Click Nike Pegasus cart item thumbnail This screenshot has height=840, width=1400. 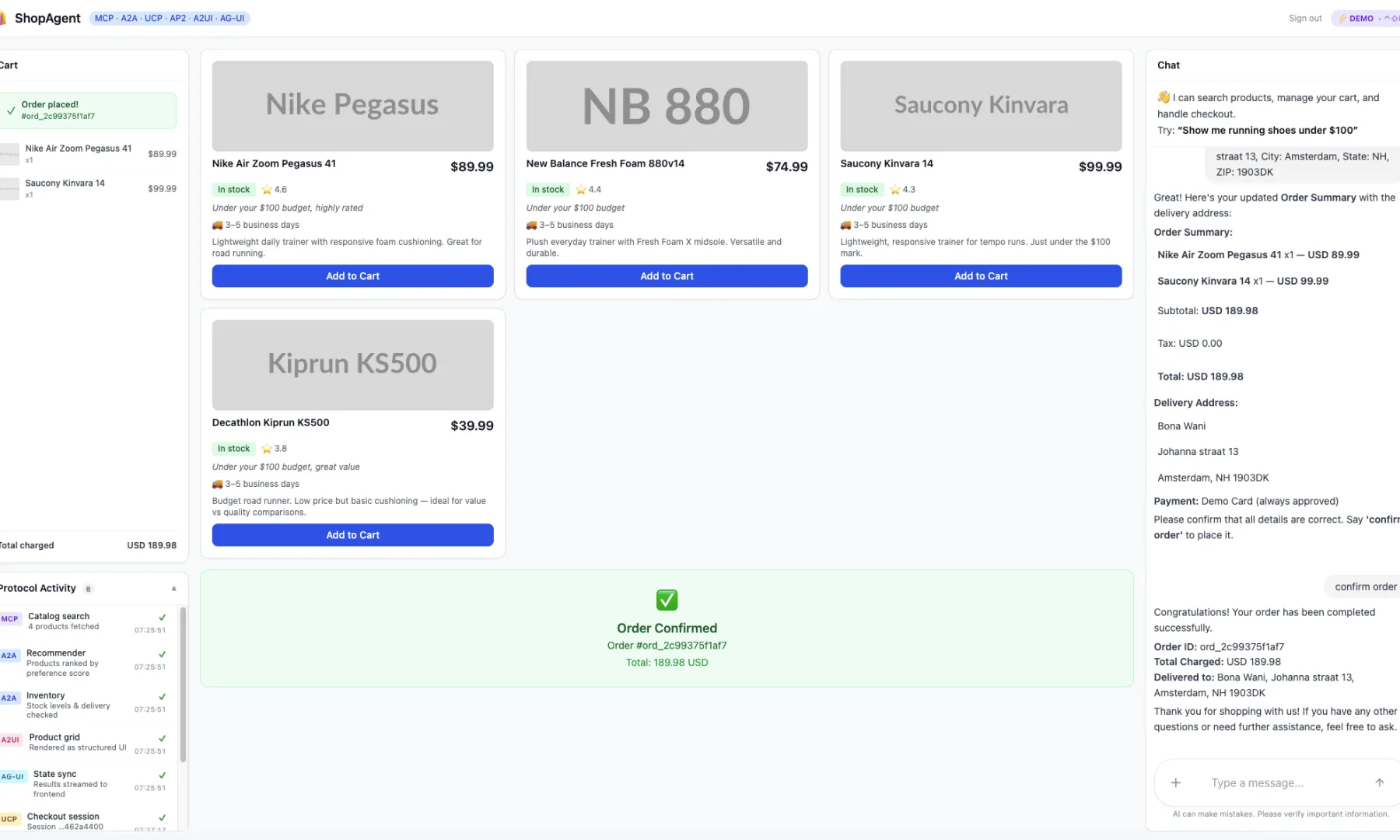[9, 154]
